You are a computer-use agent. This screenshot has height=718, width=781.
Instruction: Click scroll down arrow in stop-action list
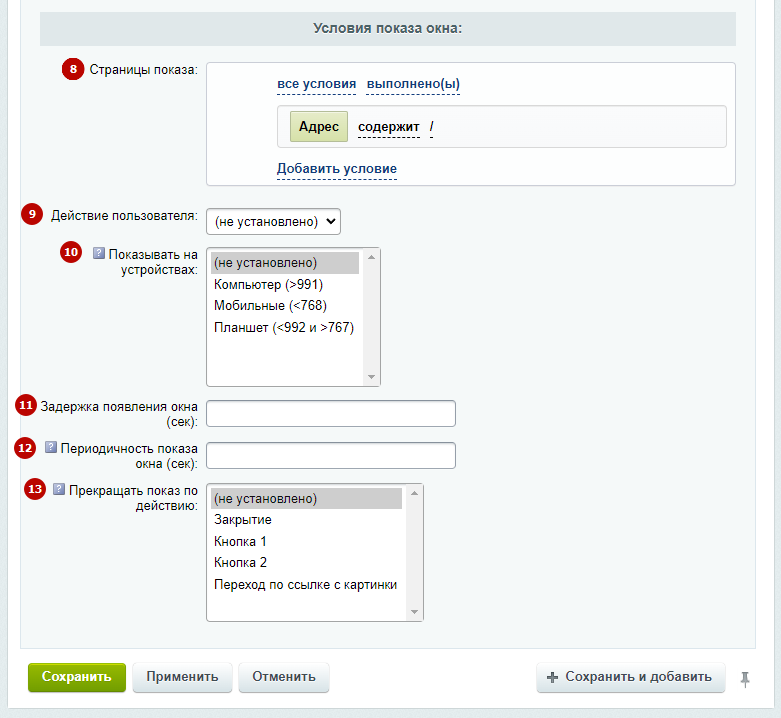click(414, 612)
